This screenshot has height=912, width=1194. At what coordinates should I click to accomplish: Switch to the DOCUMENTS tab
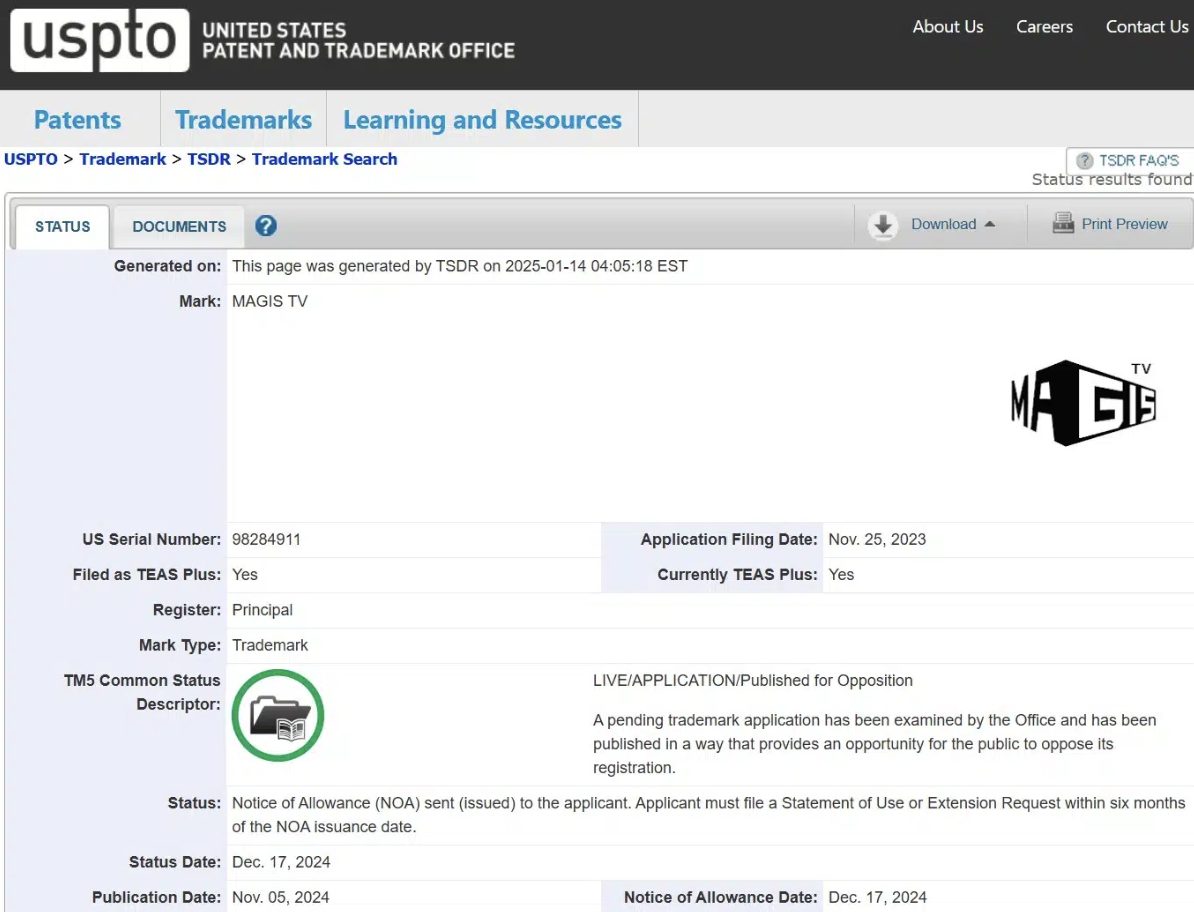(179, 227)
